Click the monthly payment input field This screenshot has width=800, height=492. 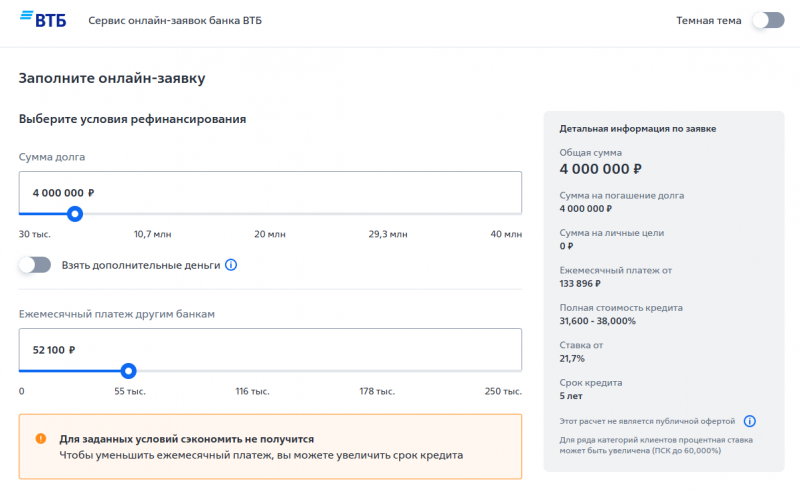[x=270, y=349]
